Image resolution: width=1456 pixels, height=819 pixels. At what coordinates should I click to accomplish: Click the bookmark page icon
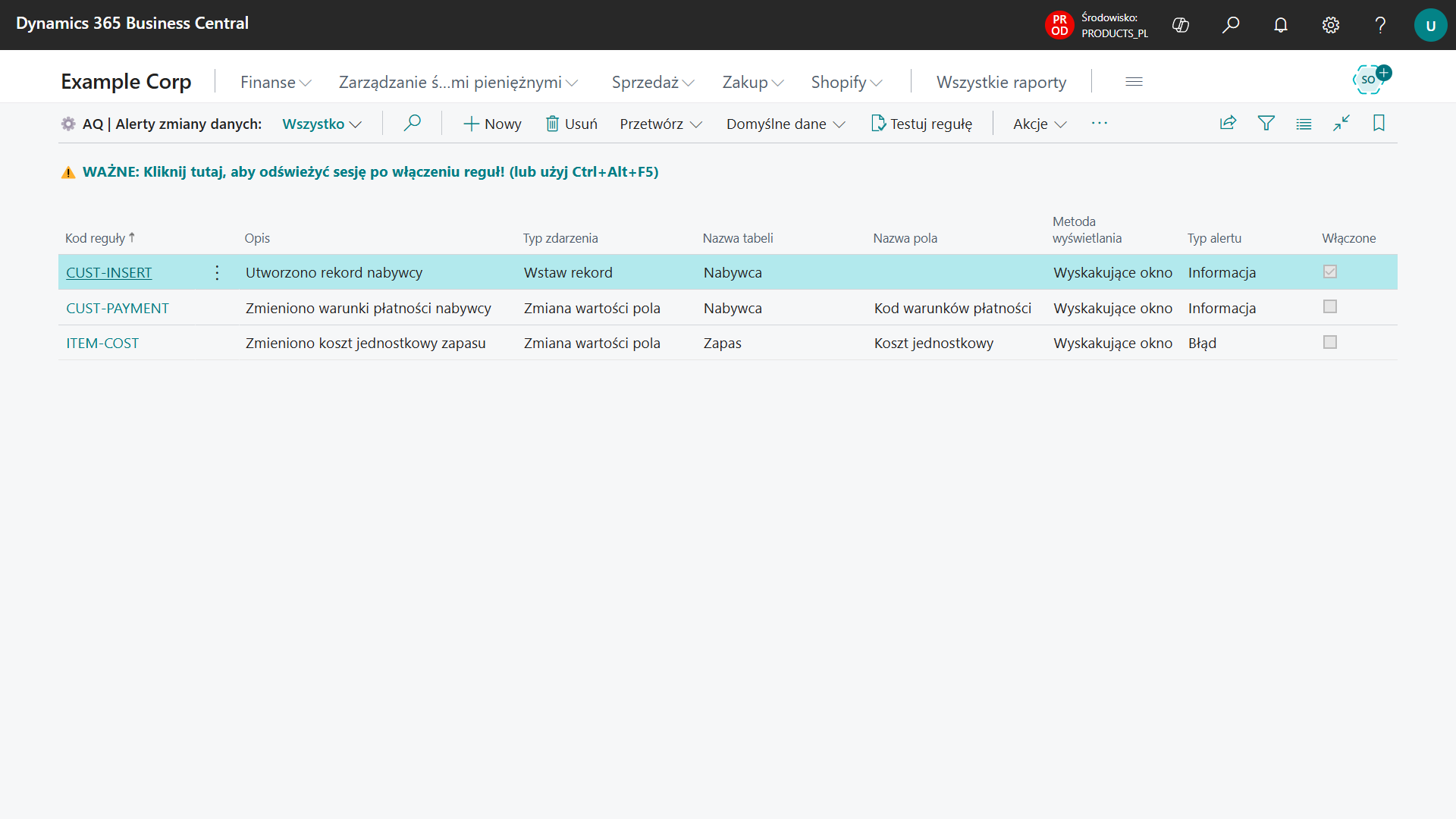1379,123
